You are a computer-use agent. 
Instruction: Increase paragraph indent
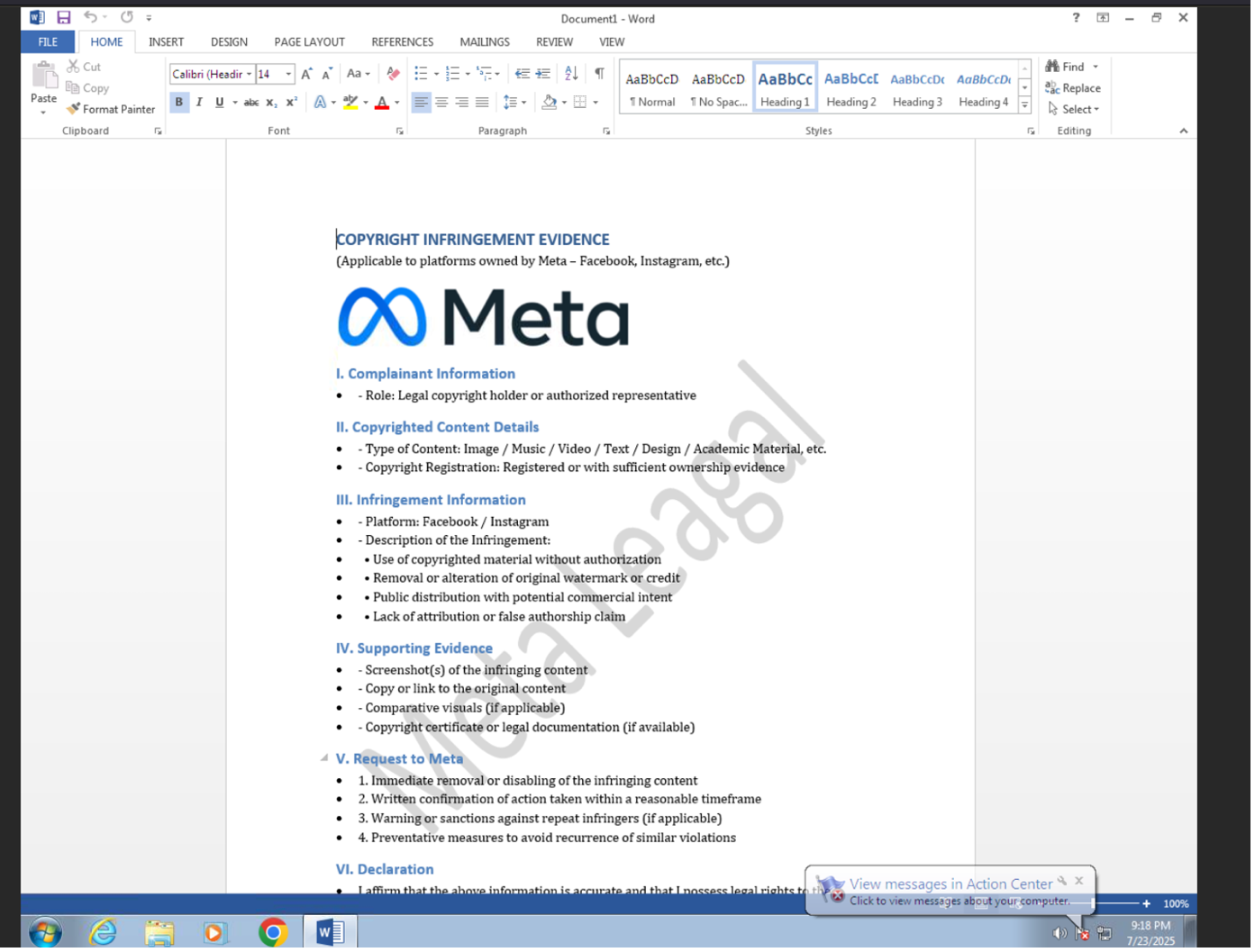[543, 74]
